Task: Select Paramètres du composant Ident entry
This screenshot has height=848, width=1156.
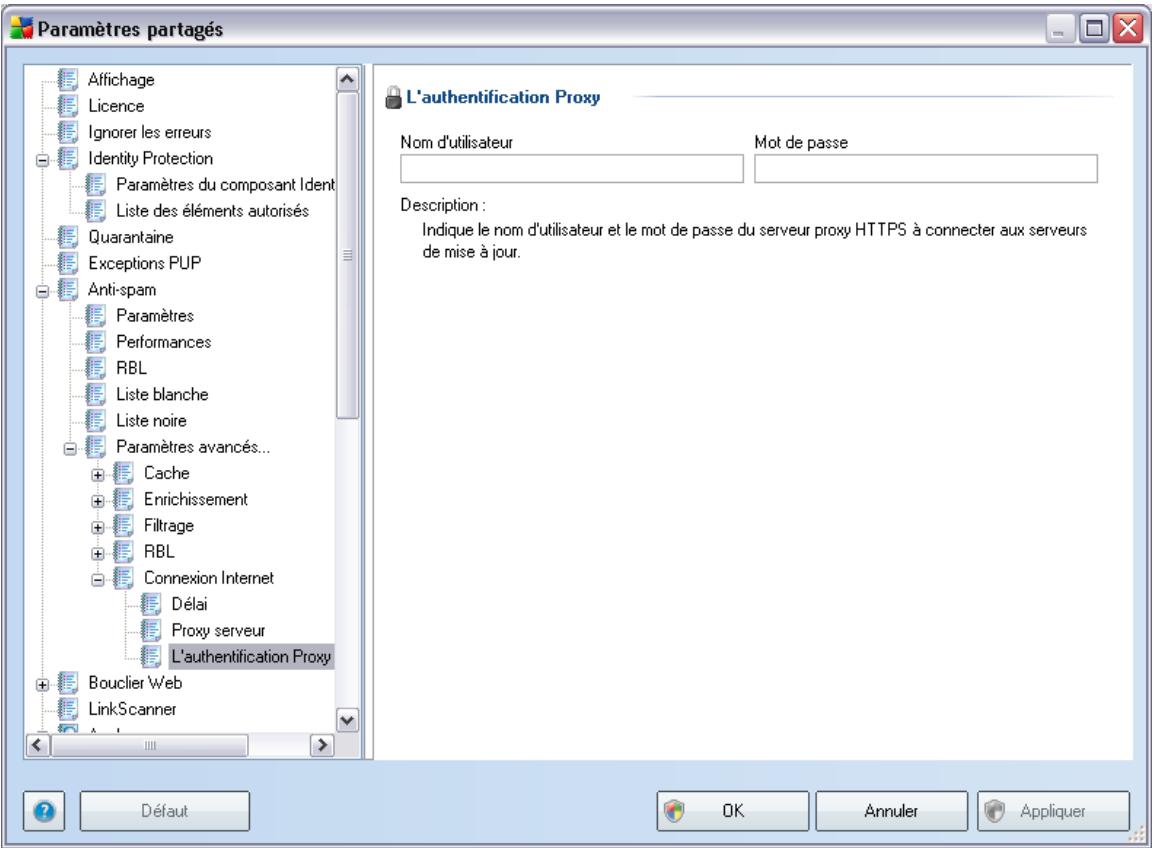Action: tap(225, 184)
